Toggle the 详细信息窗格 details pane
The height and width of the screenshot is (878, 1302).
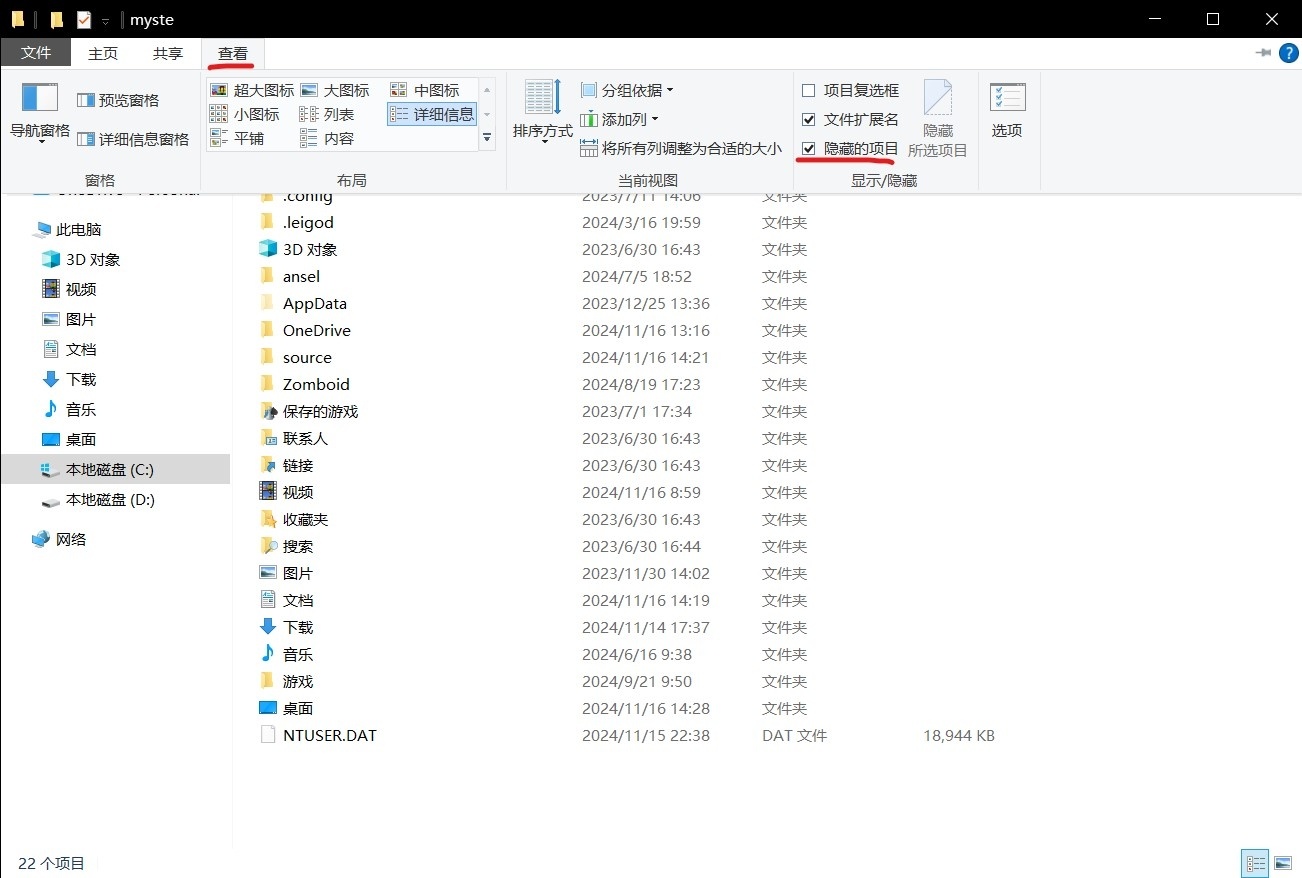pyautogui.click(x=133, y=139)
